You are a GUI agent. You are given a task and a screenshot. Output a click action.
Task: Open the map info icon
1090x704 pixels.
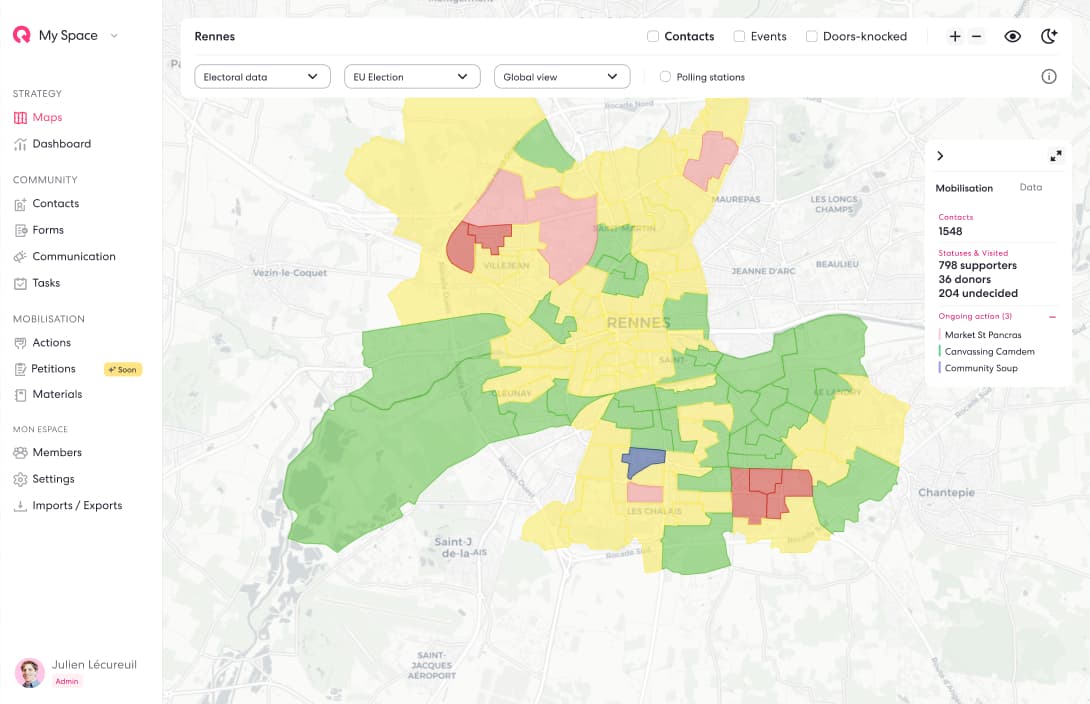(1049, 77)
